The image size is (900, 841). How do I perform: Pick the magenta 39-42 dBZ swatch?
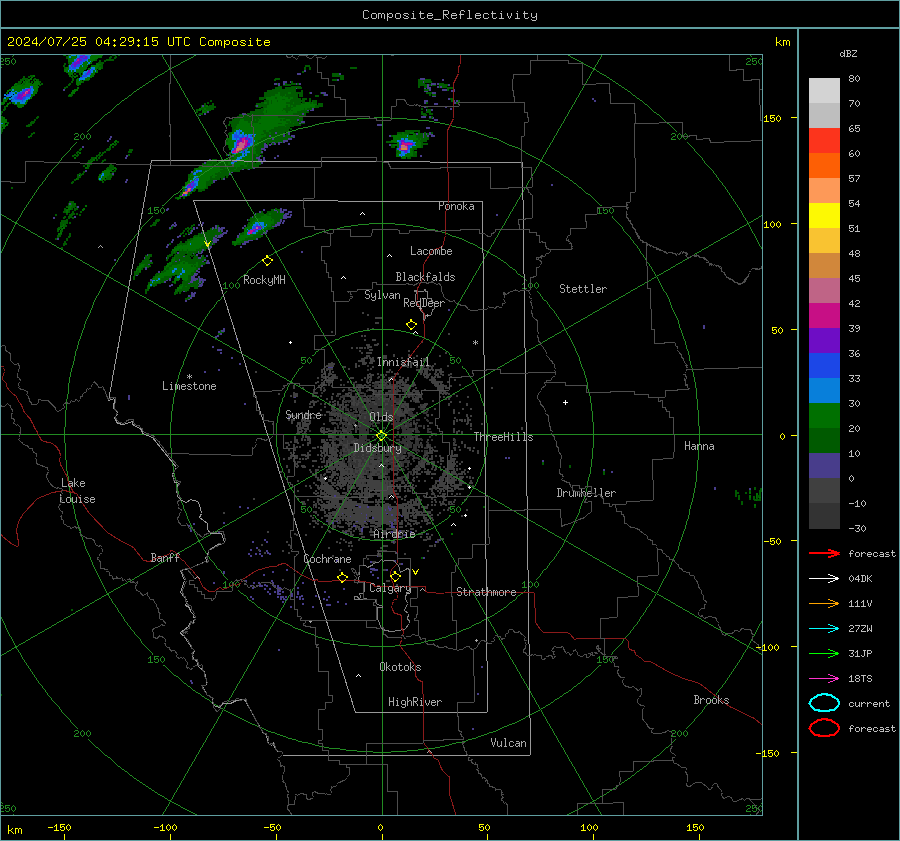point(824,316)
